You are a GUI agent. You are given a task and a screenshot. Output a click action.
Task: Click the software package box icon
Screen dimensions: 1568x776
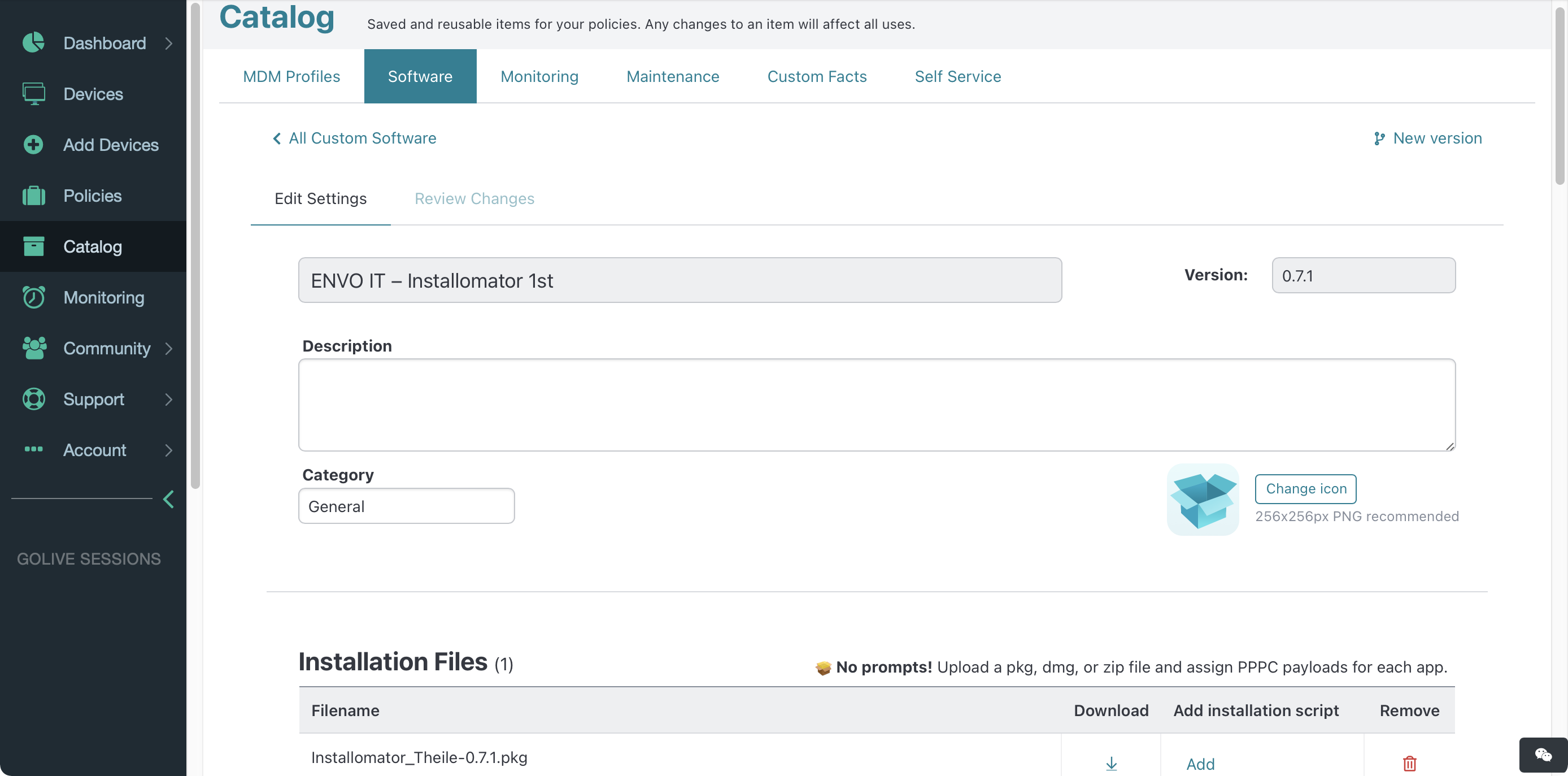pos(1202,500)
